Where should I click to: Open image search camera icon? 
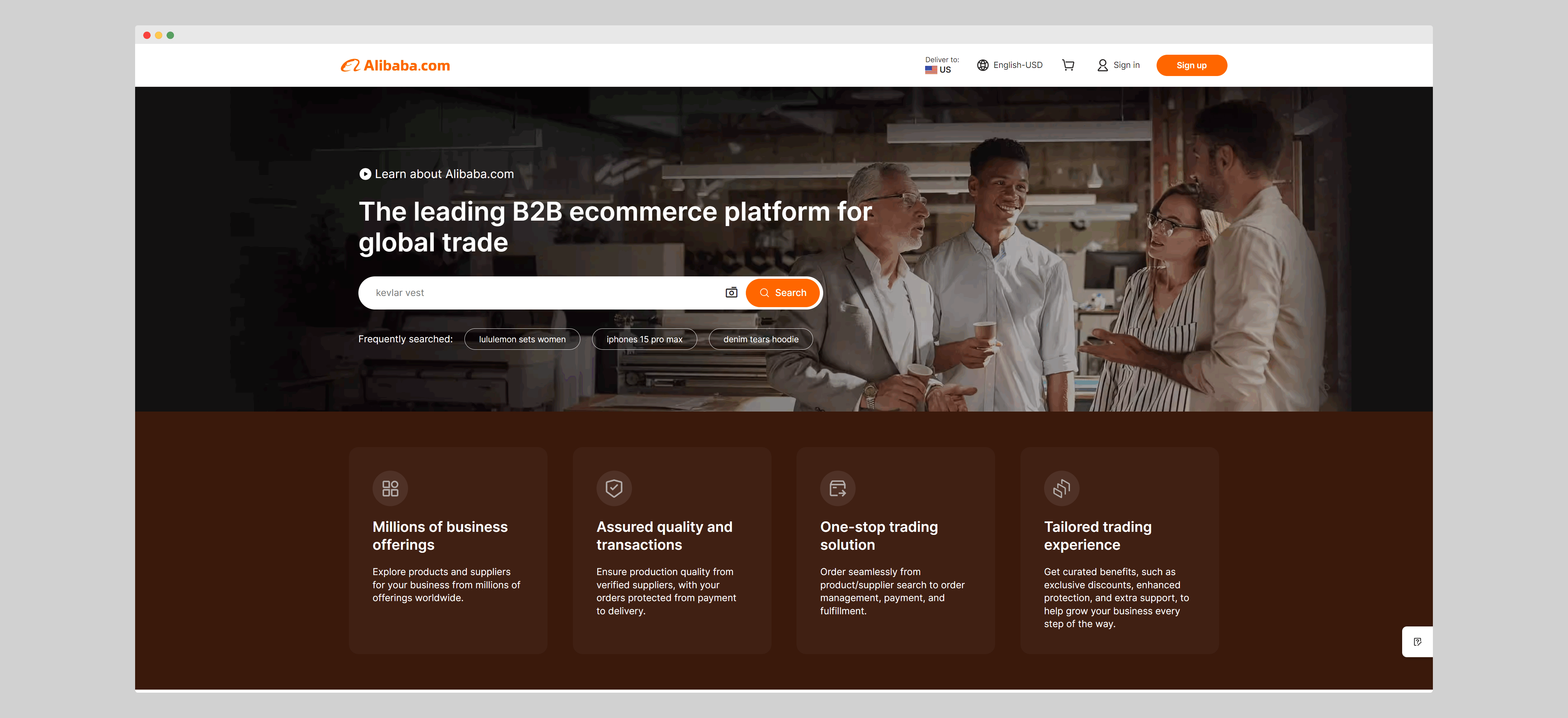coord(731,293)
